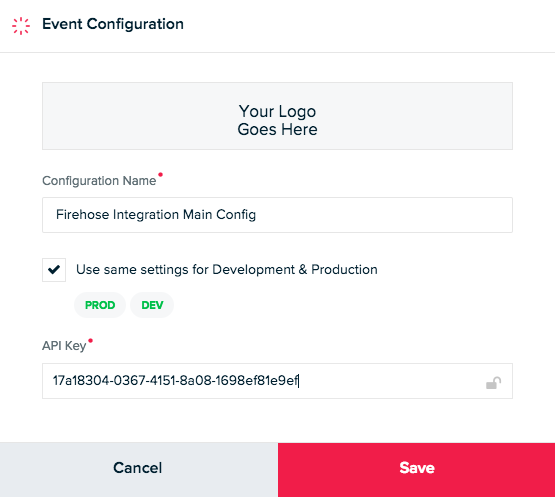Click the API key value starting with 17a18304

(x=176, y=381)
